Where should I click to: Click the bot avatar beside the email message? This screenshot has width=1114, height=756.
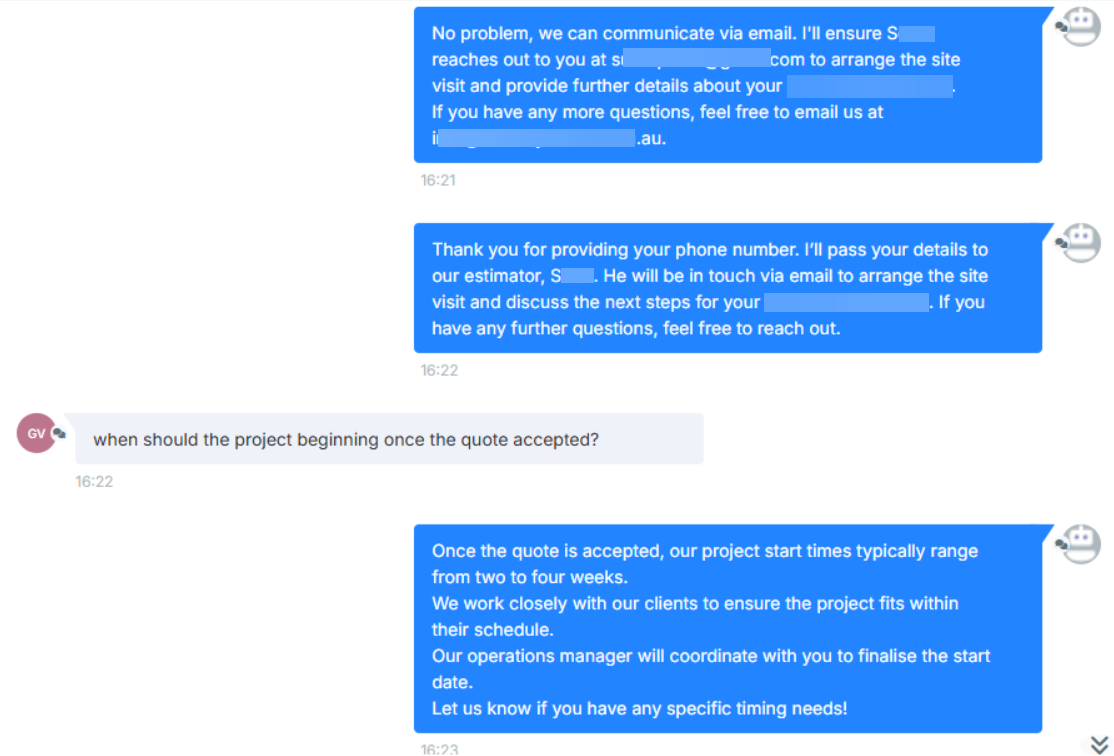1079,26
